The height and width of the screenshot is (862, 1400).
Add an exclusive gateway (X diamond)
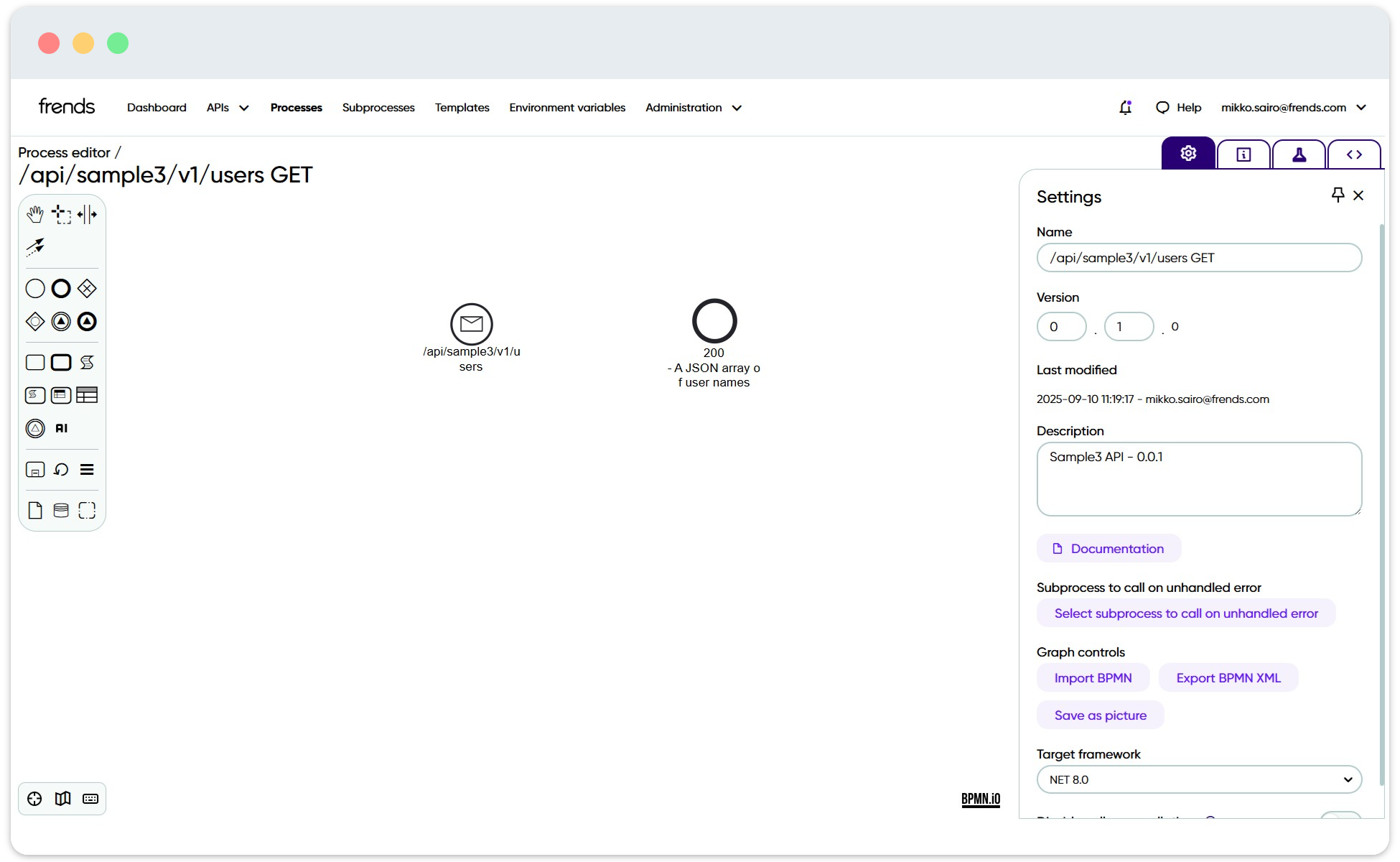click(87, 289)
